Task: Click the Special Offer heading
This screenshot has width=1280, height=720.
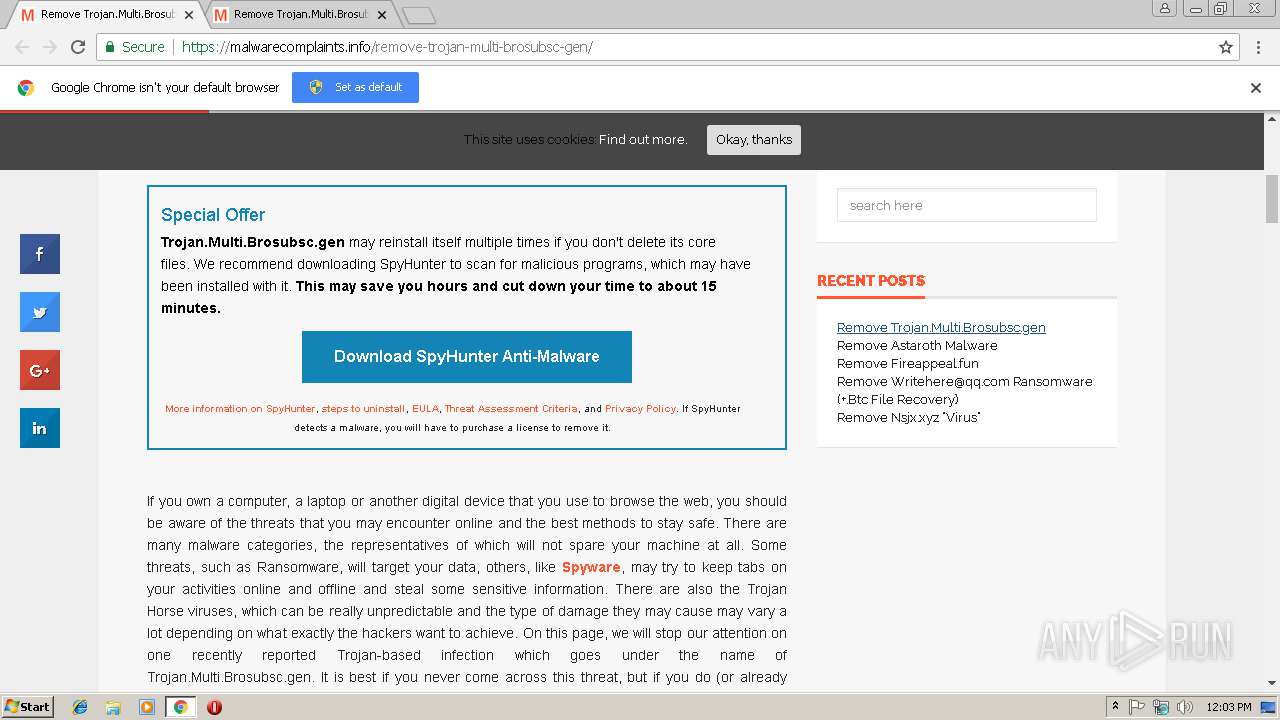Action: pos(213,215)
